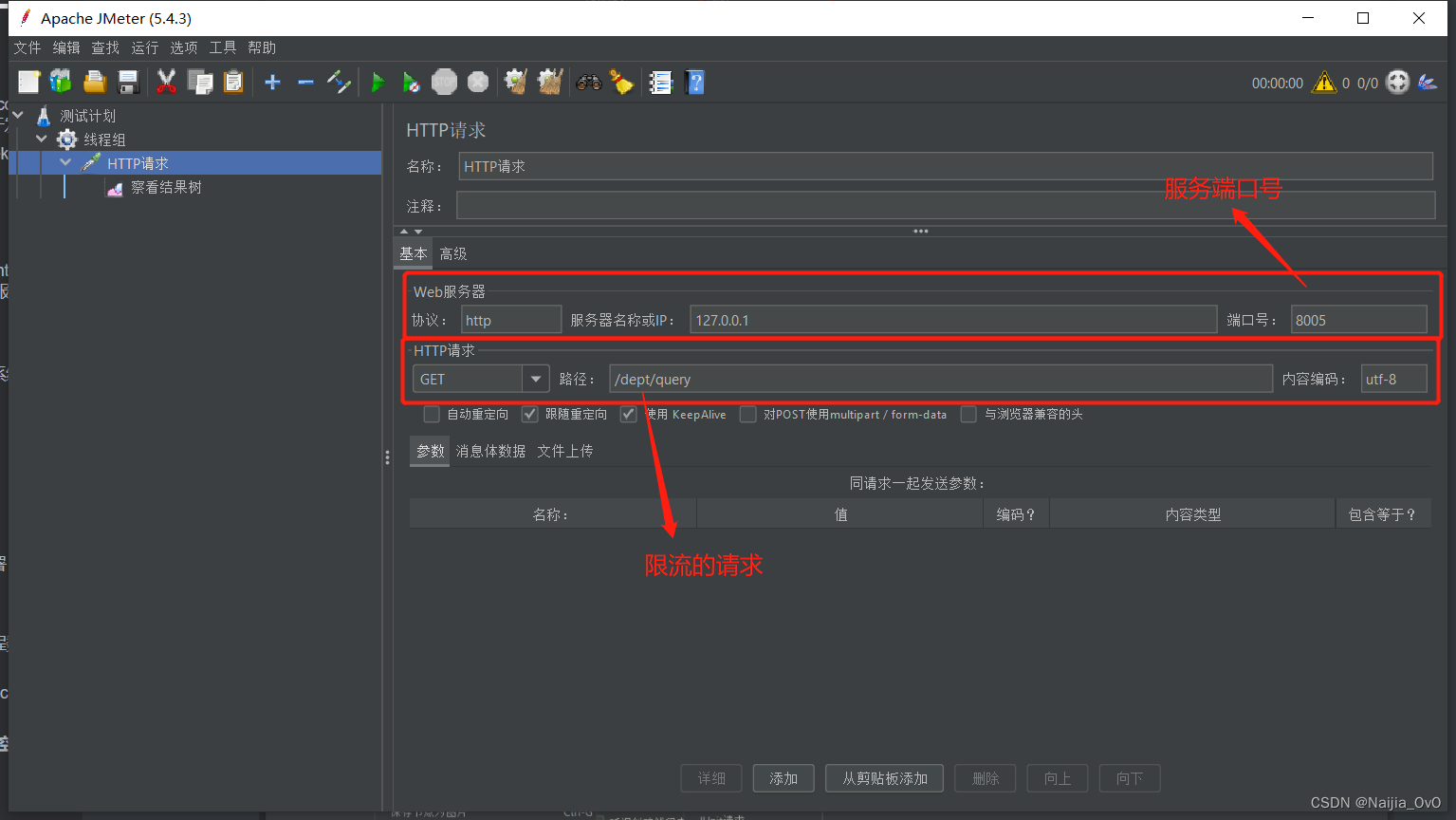Open the 查找 menu
Viewport: 1456px width, 820px height.
pyautogui.click(x=105, y=47)
